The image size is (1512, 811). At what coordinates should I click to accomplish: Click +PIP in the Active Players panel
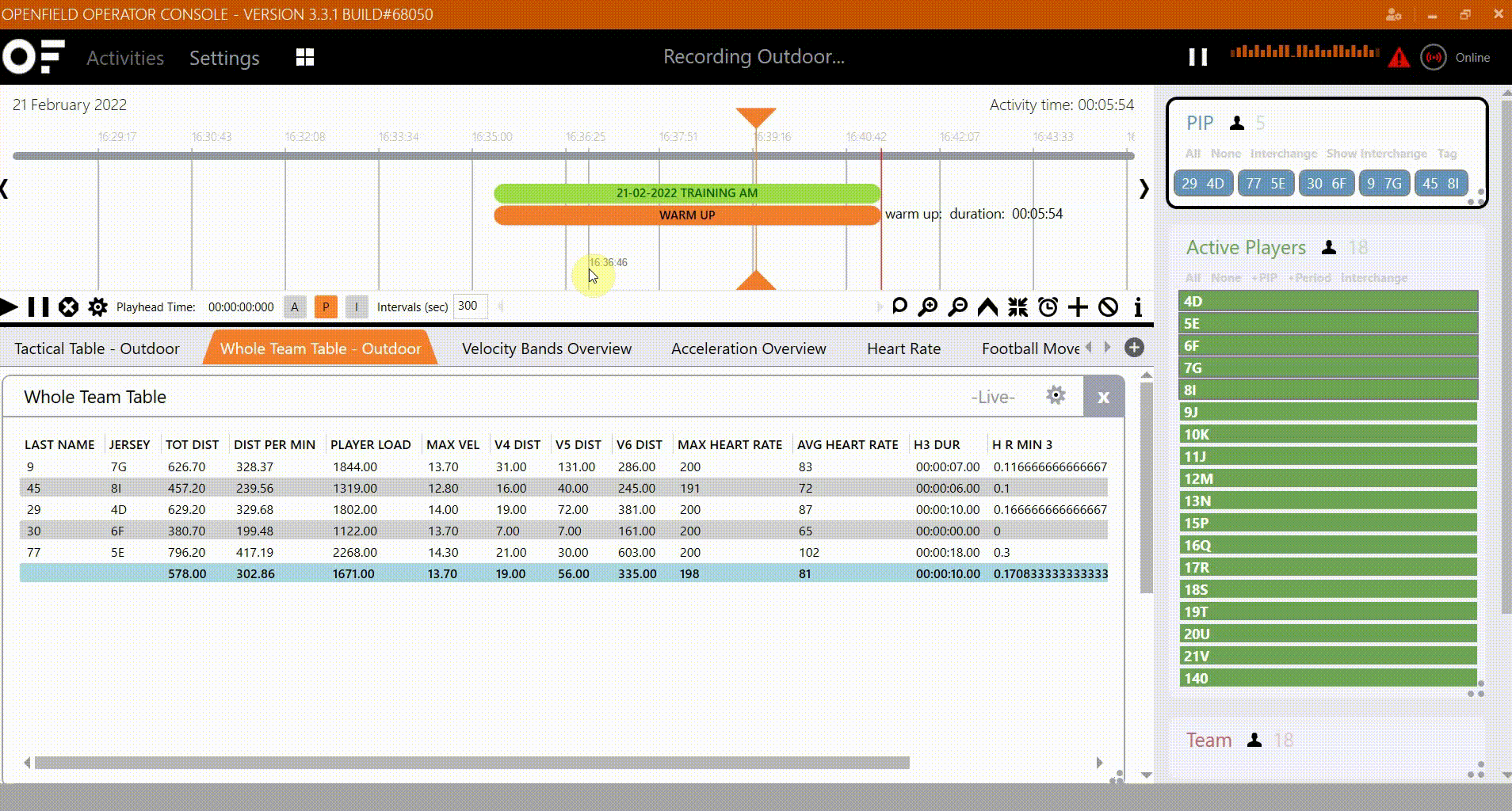tap(1265, 278)
